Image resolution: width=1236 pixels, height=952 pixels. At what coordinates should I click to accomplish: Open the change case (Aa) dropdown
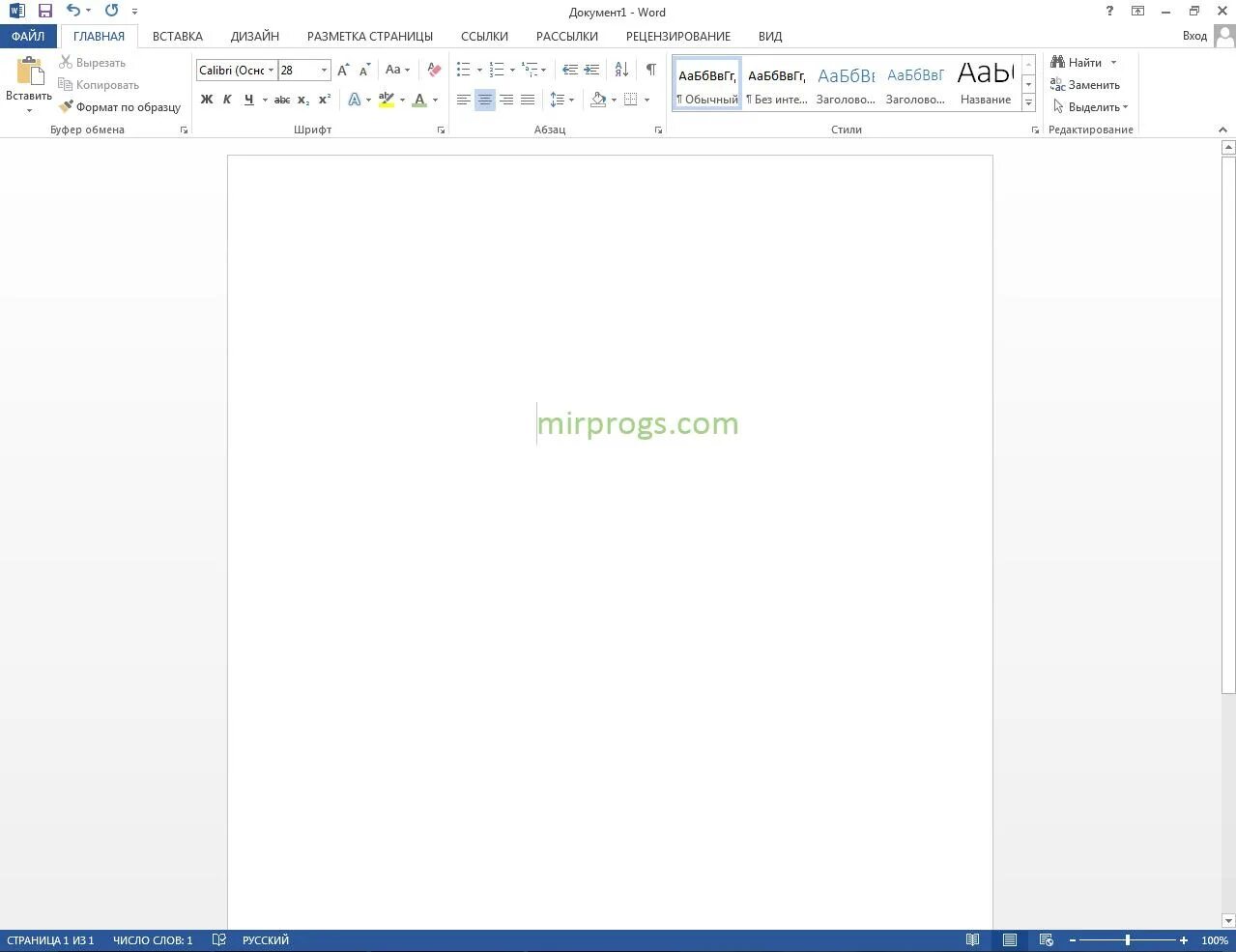point(397,70)
